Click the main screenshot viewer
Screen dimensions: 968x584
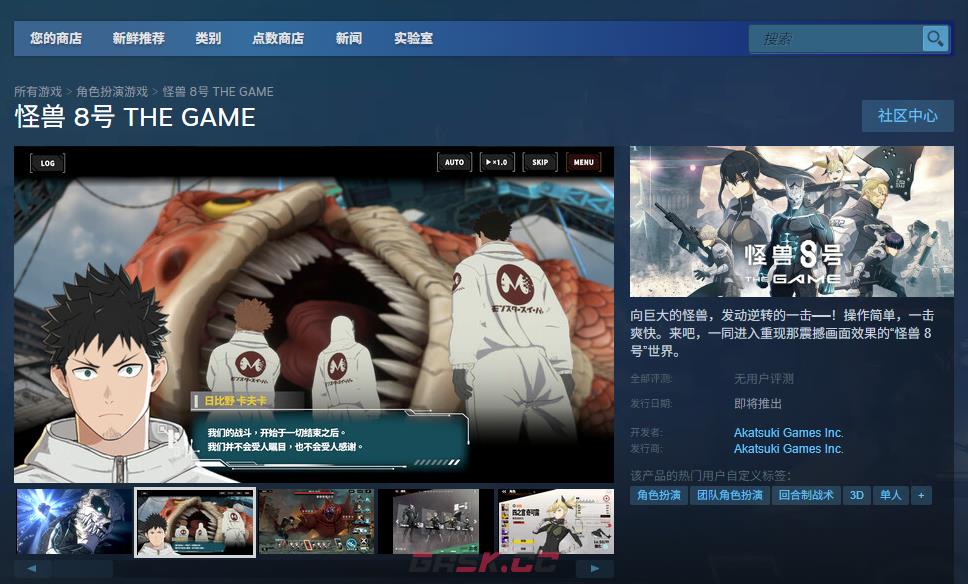pos(314,314)
